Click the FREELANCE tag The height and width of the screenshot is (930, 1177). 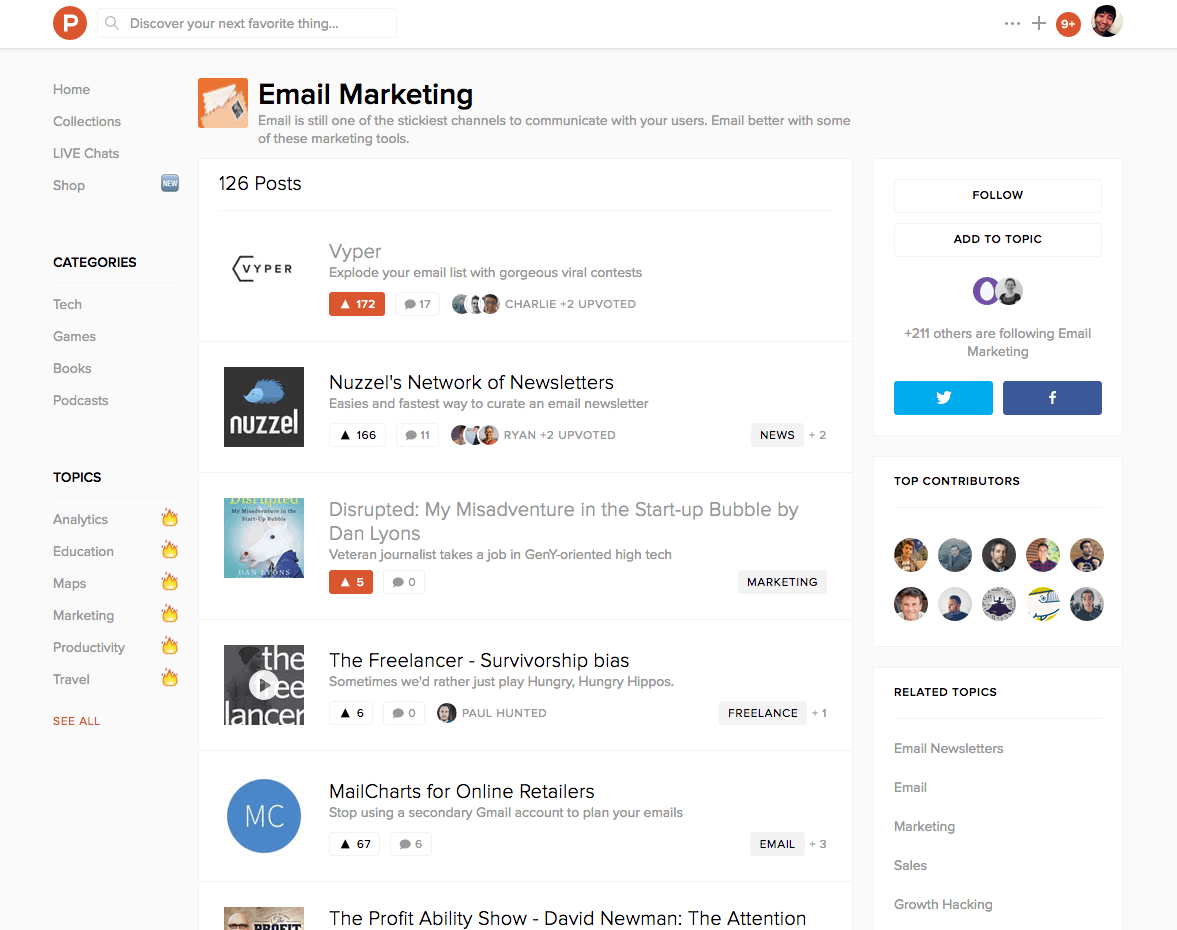coord(763,713)
